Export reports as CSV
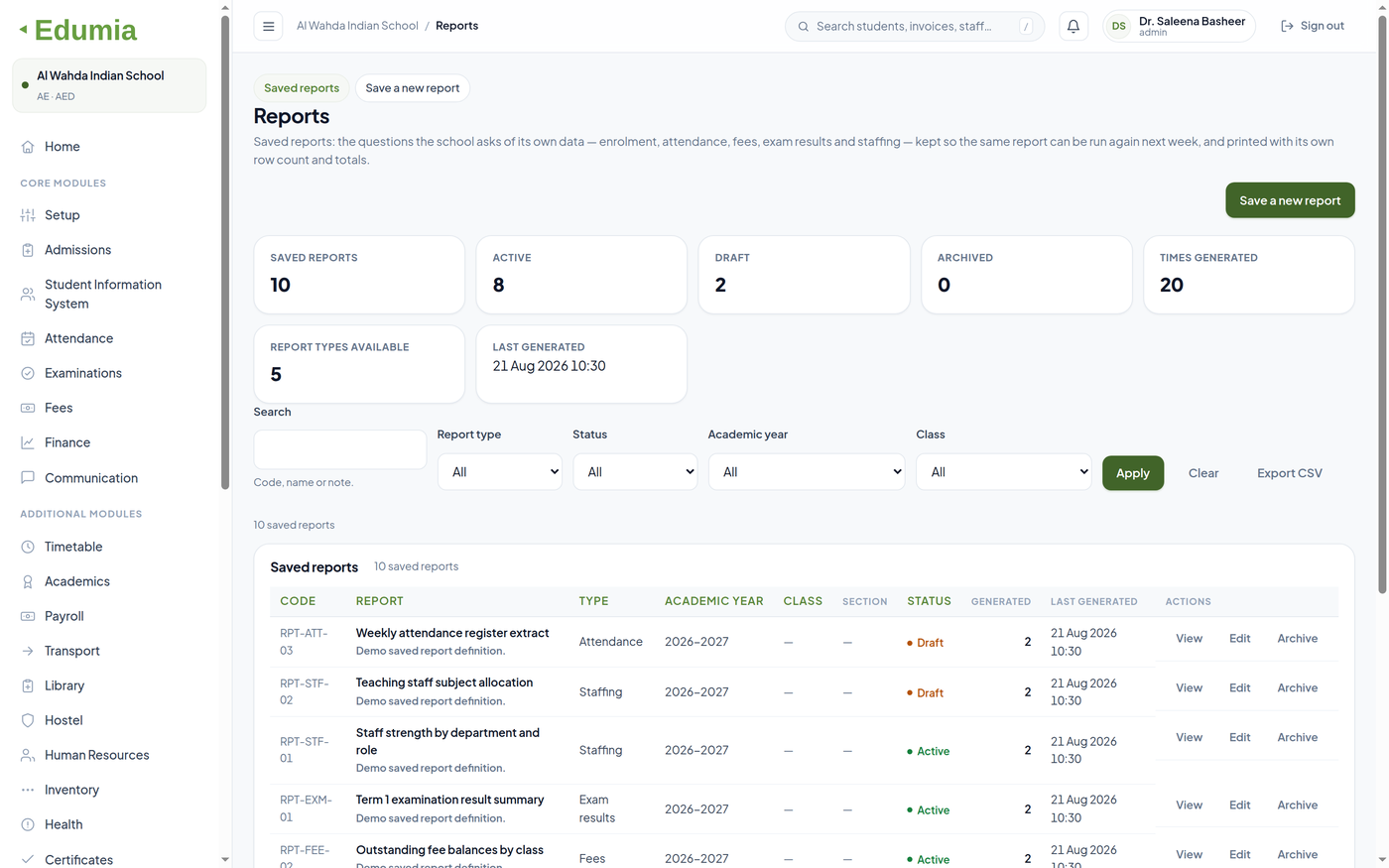The height and width of the screenshot is (868, 1389). click(x=1290, y=473)
